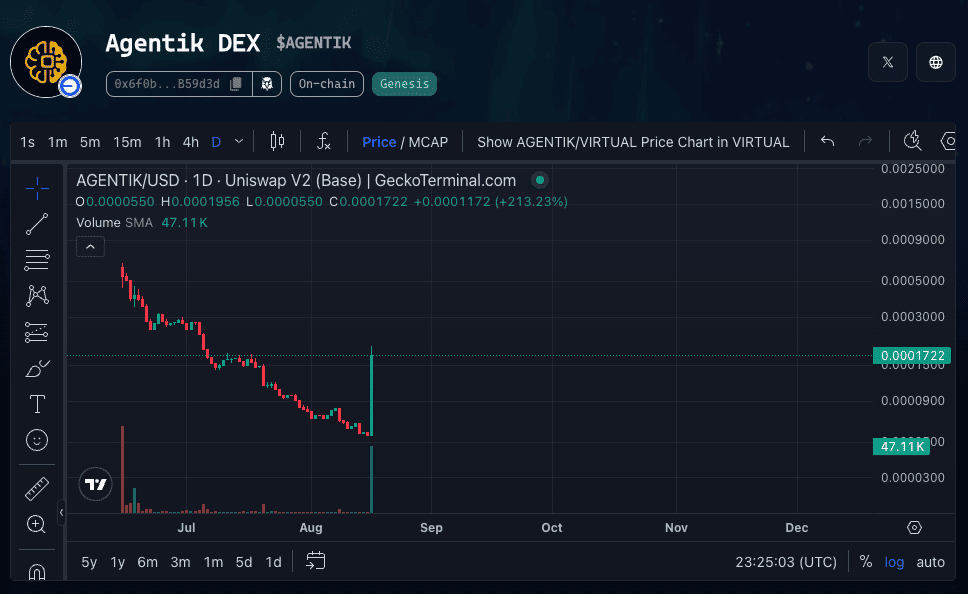The height and width of the screenshot is (594, 968).
Task: Click the Genesis badge
Action: (404, 84)
